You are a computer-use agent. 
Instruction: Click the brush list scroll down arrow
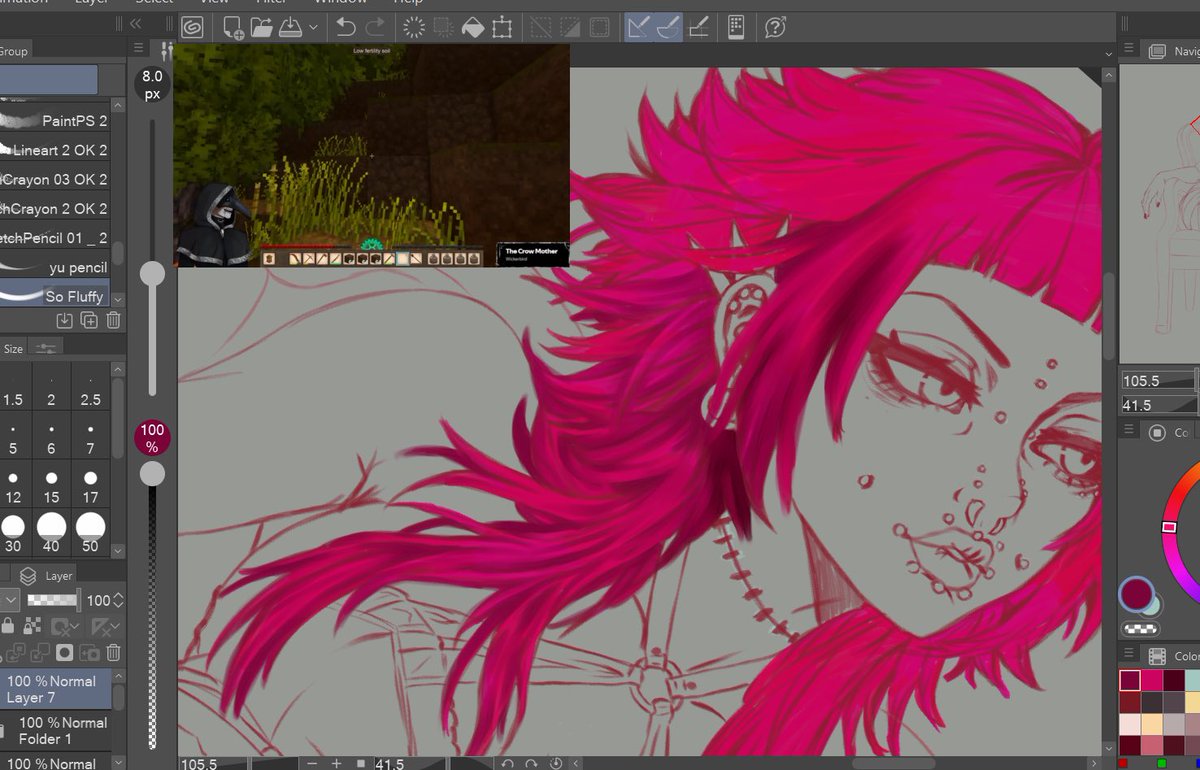pos(118,299)
